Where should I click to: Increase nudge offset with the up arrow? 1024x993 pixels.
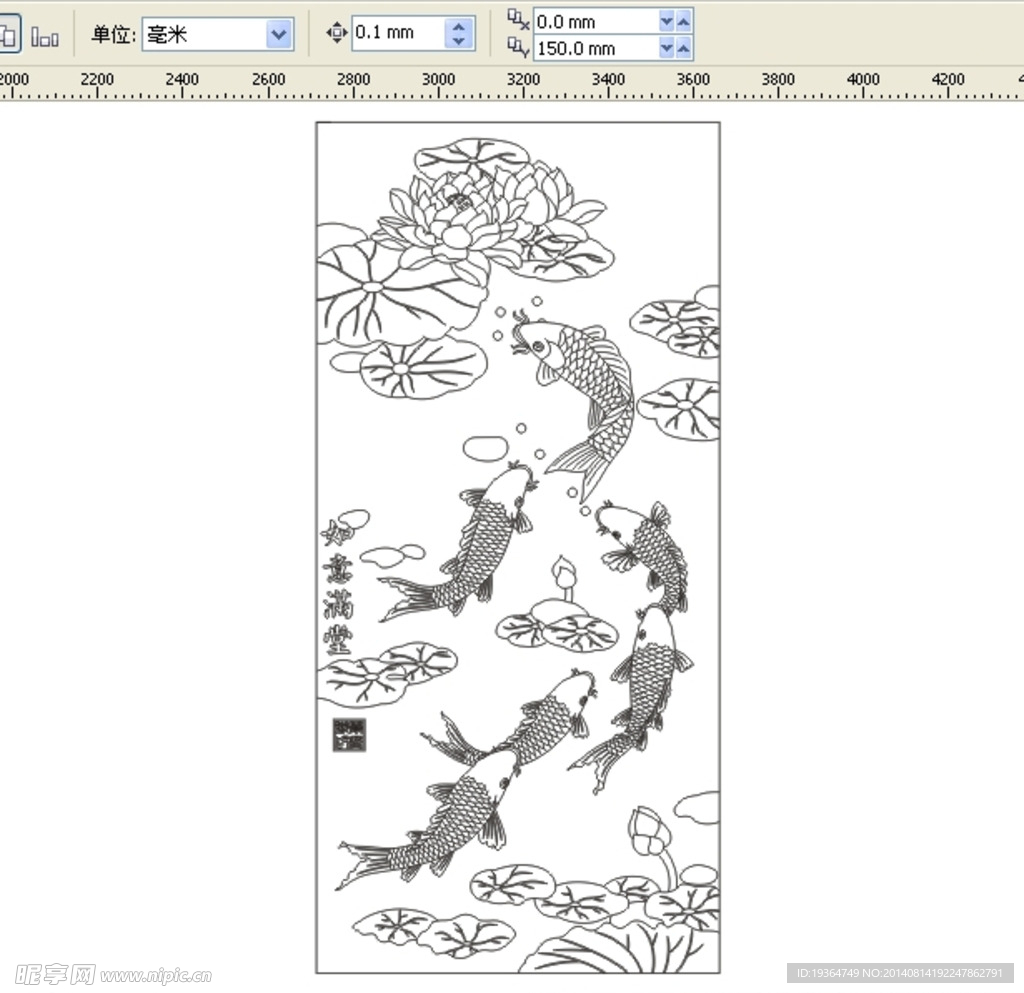point(459,26)
